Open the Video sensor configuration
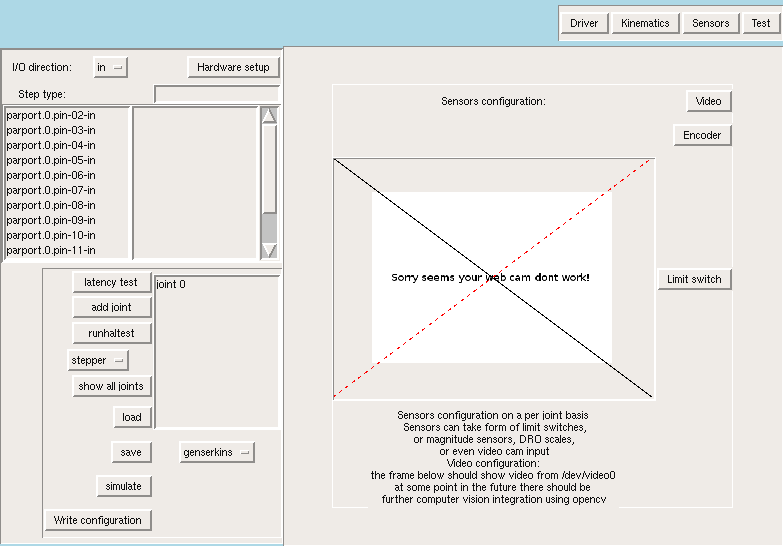Screen dimensions: 783x546 click(709, 101)
